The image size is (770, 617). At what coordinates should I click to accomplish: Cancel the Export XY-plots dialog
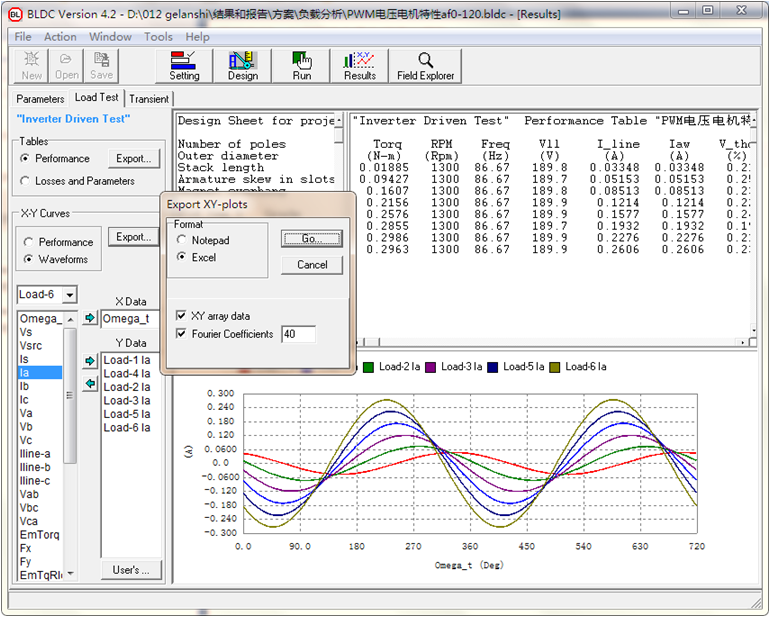click(x=312, y=265)
